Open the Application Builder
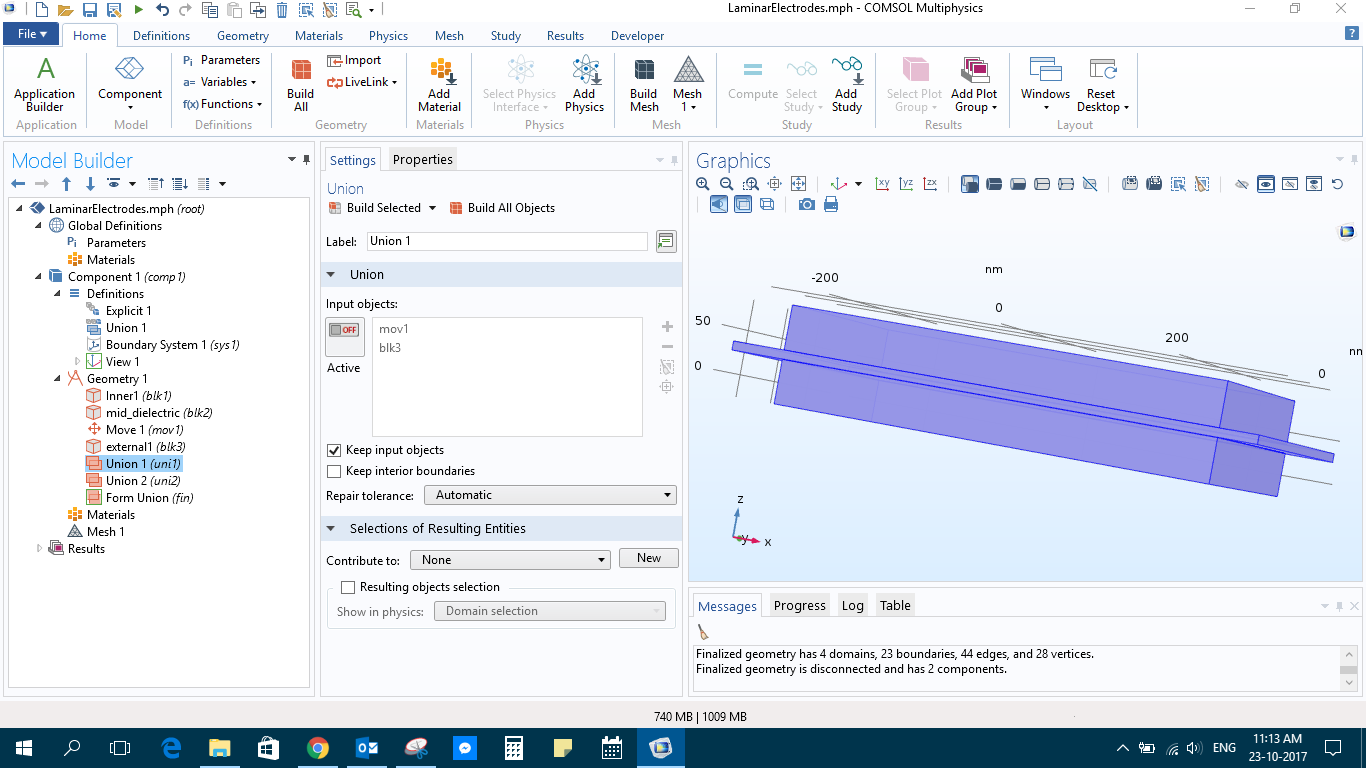The width and height of the screenshot is (1366, 768). tap(45, 83)
